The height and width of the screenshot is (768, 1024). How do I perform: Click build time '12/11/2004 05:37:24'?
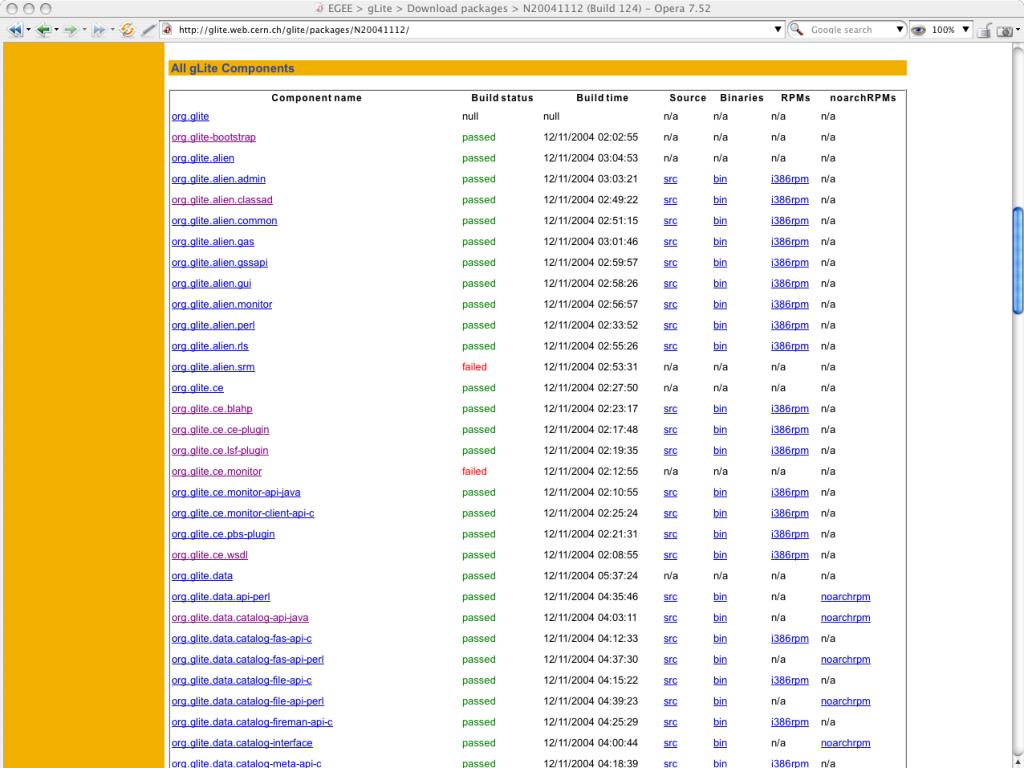[x=590, y=576]
